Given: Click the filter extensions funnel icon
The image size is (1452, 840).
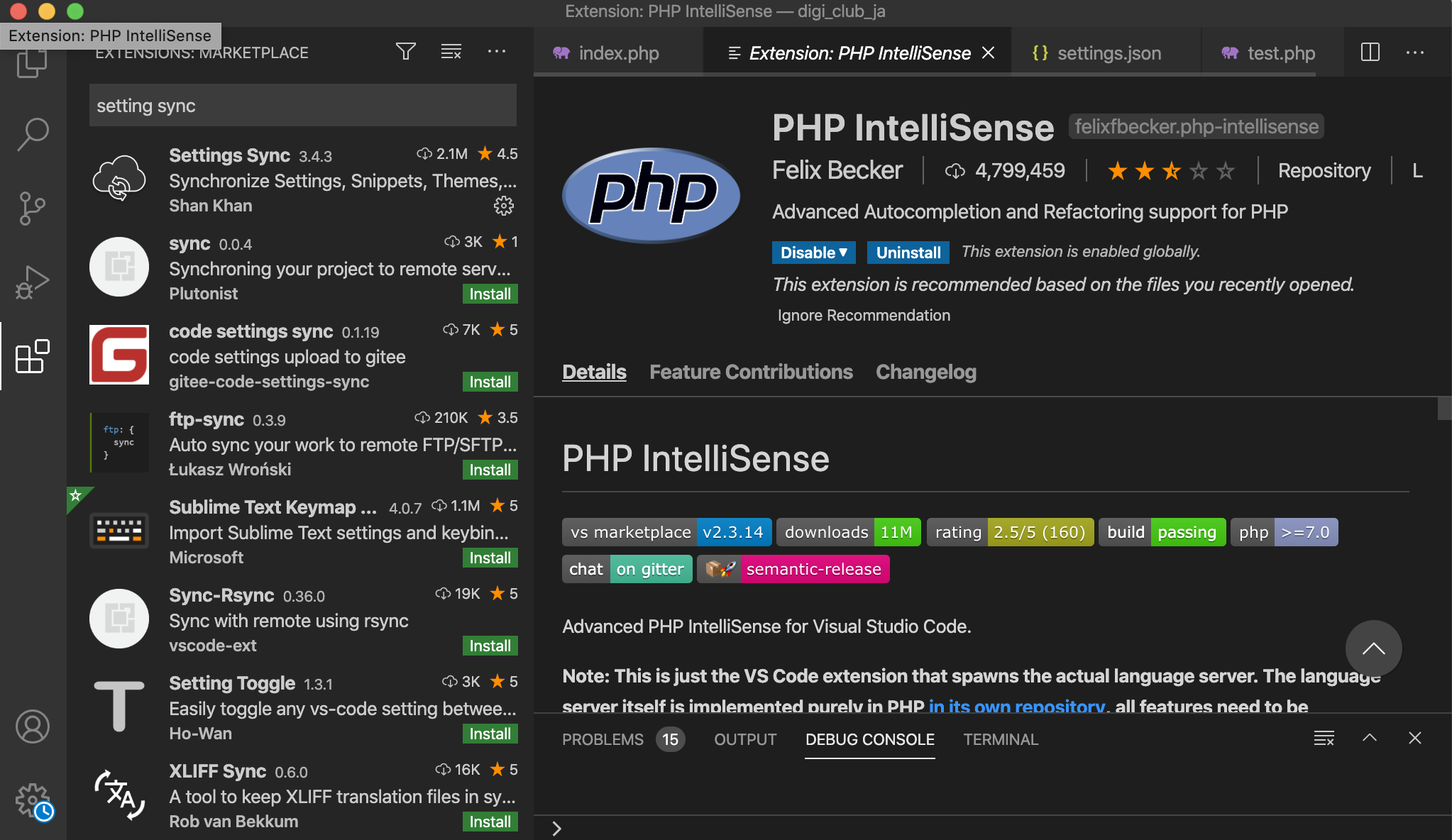Looking at the screenshot, I should [405, 52].
